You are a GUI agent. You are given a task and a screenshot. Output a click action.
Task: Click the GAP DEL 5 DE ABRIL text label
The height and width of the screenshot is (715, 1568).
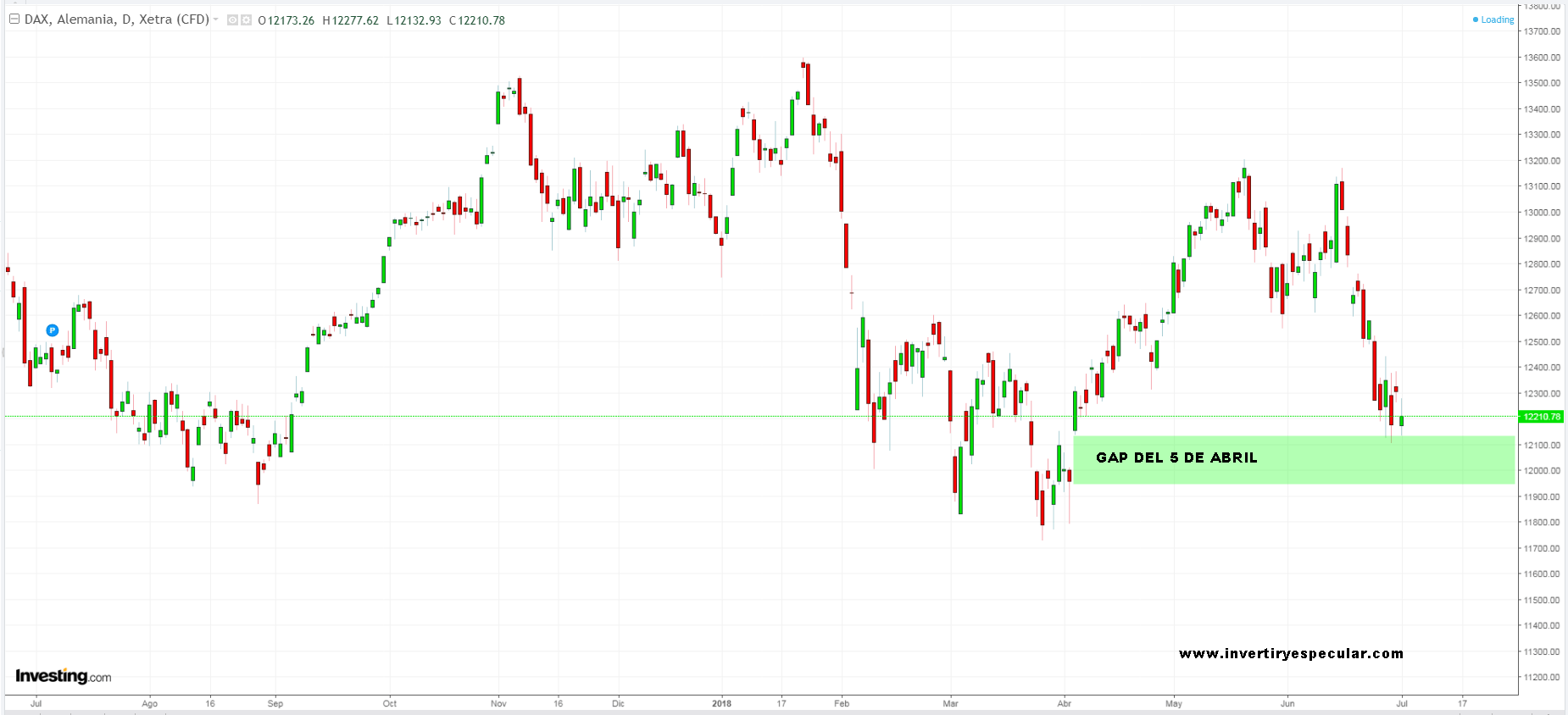tap(1176, 457)
